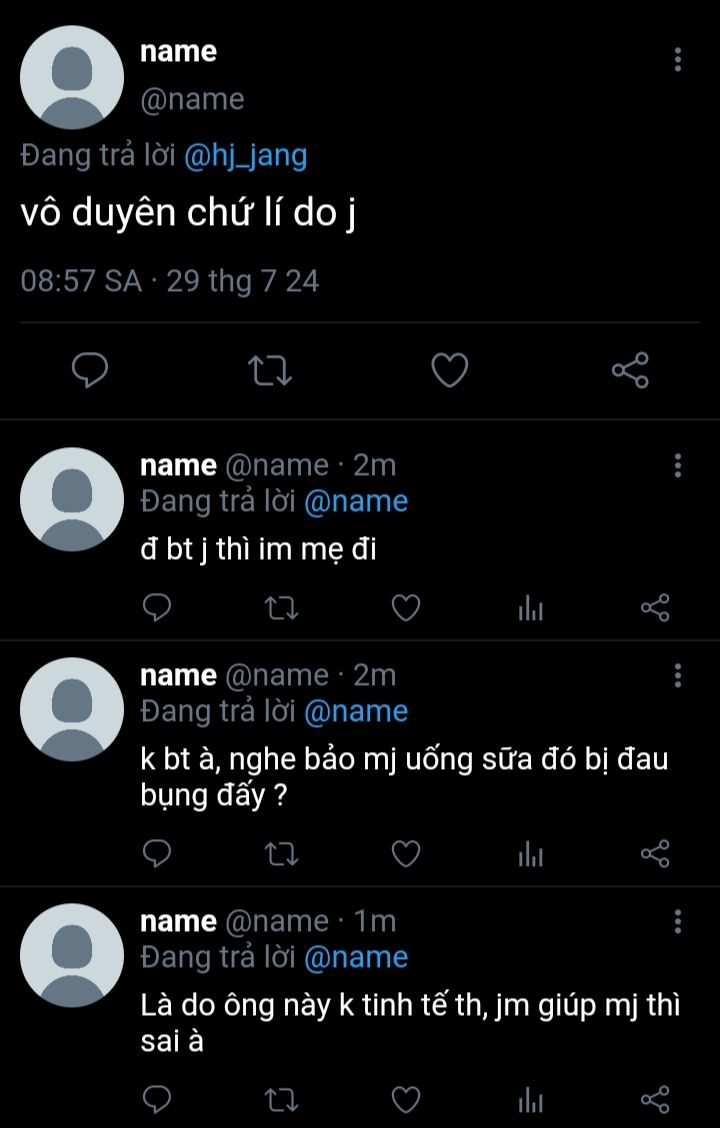Viewport: 720px width, 1128px height.
Task: Retweet the 'đ bt j thì im' reply
Action: click(x=281, y=607)
